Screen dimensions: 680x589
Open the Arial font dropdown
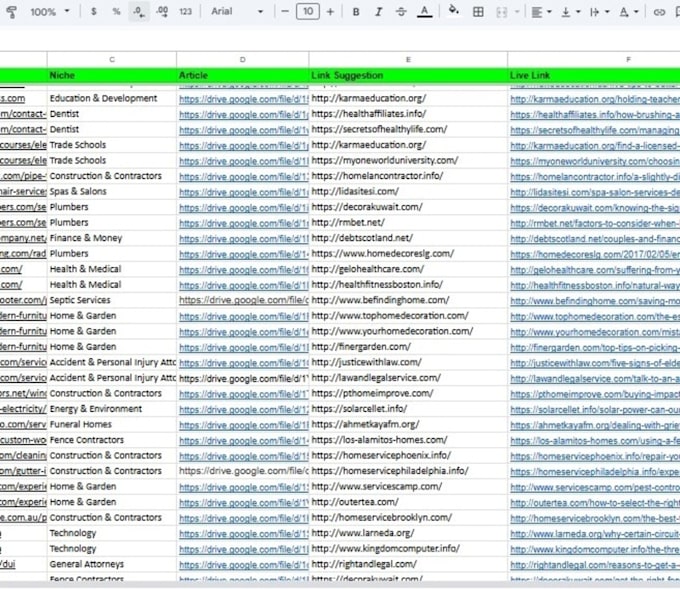click(x=237, y=12)
